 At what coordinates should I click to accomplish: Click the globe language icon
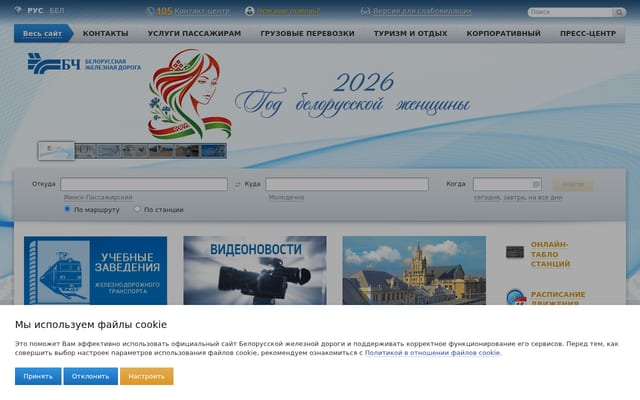tap(18, 10)
